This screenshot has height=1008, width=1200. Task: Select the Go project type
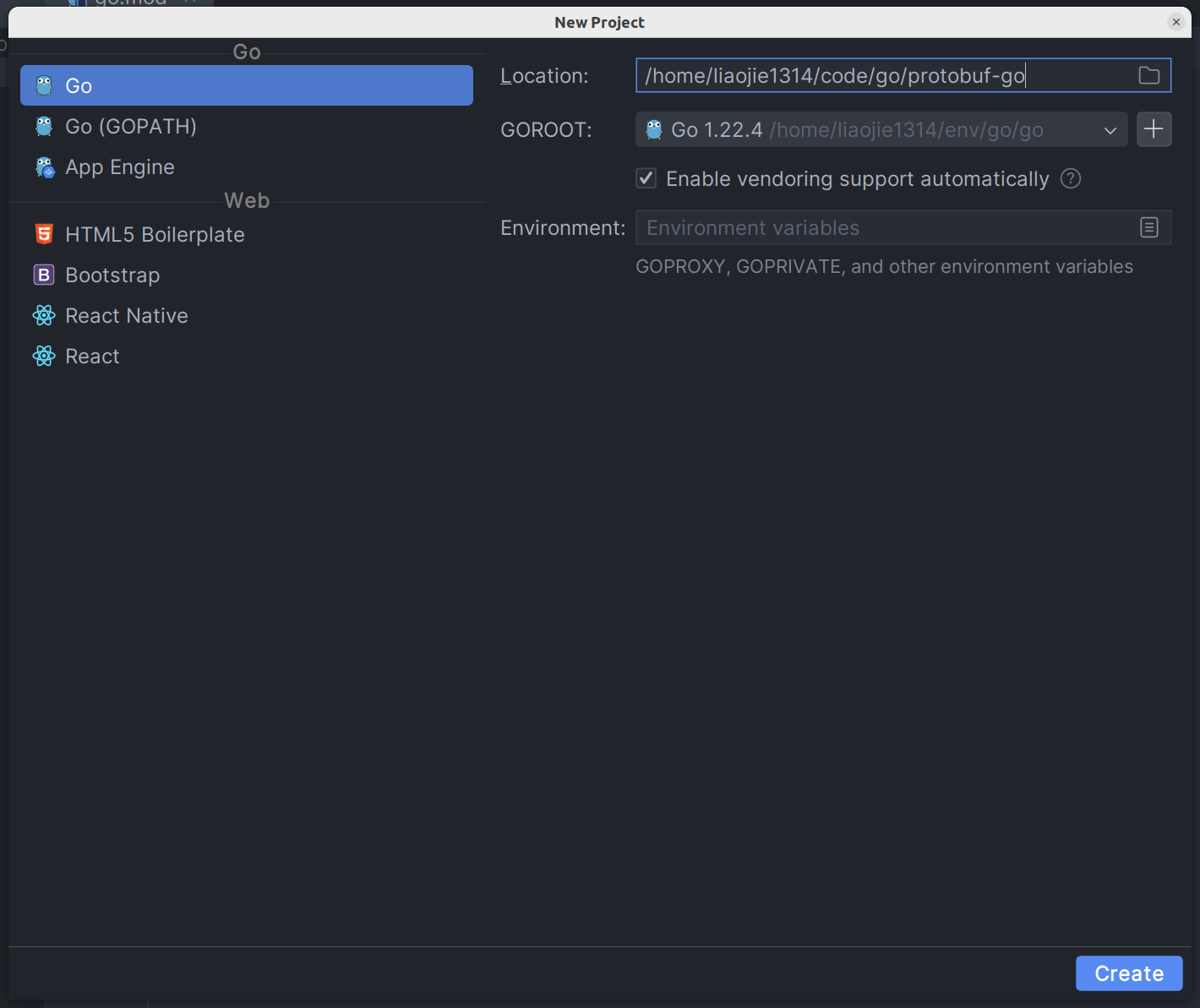click(x=246, y=85)
